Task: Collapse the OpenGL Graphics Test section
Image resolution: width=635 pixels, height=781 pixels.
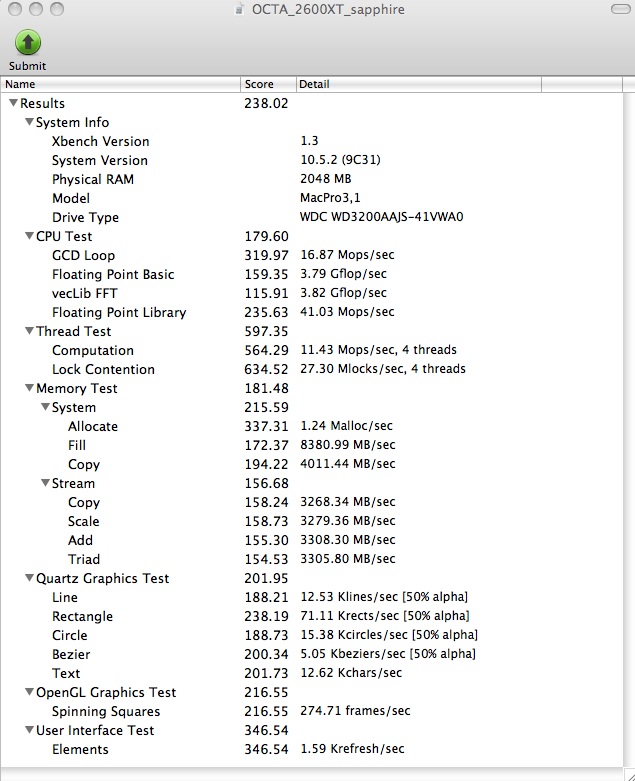Action: point(29,691)
